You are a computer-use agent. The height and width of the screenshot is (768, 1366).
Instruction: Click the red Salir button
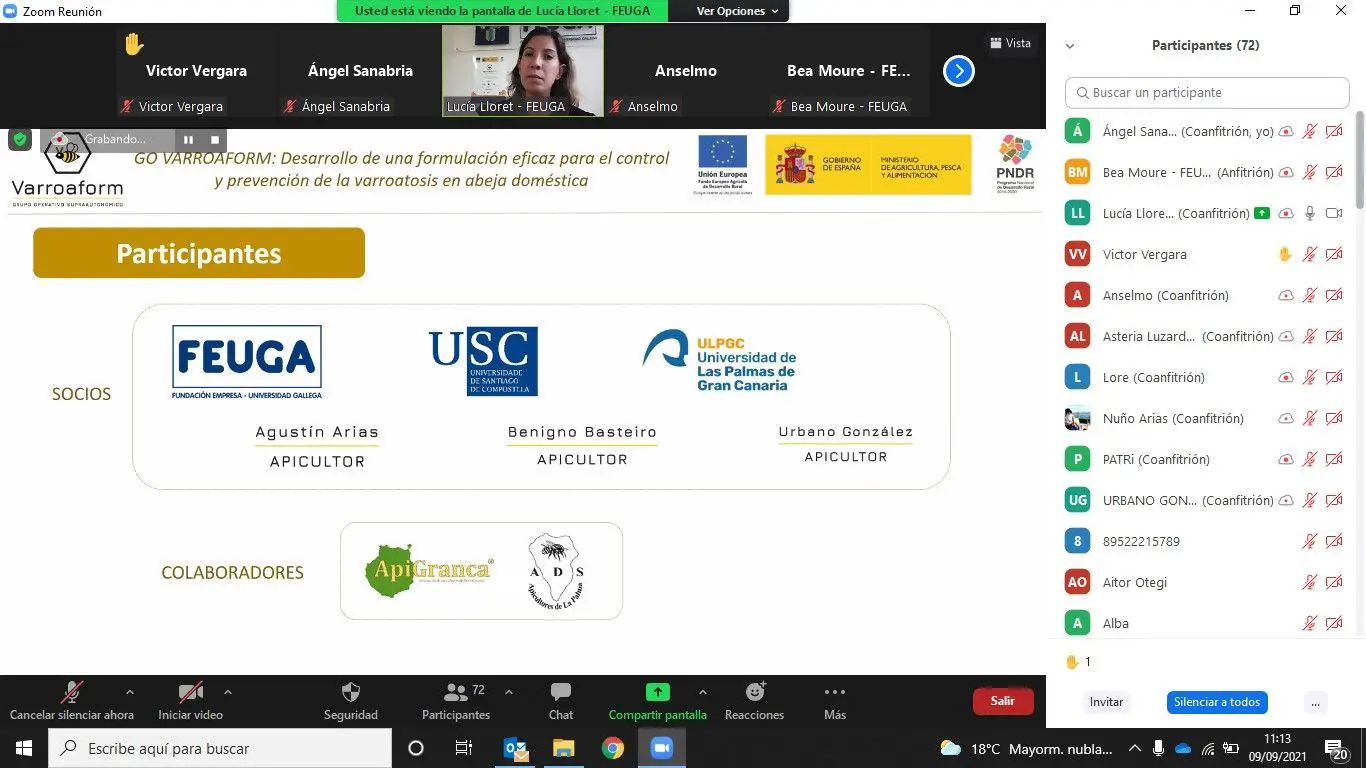1002,701
